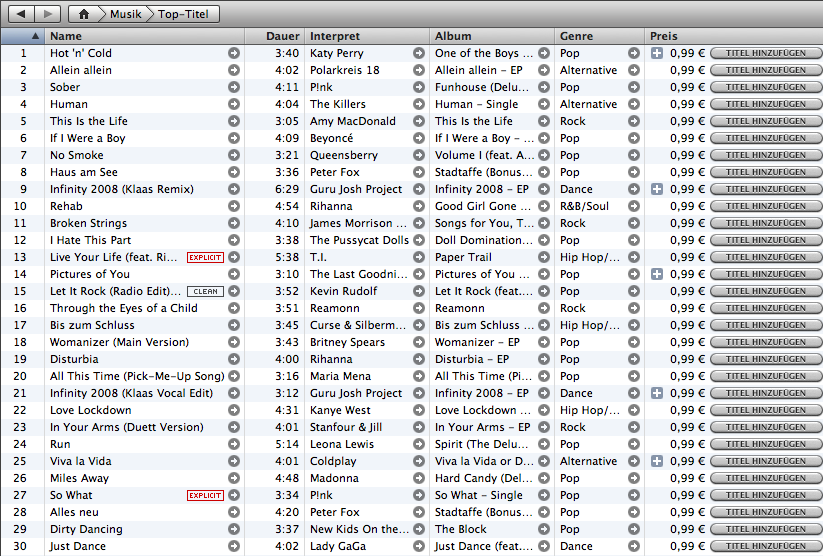
Task: Add Sober with Titel Hinzufügen button
Action: click(766, 87)
